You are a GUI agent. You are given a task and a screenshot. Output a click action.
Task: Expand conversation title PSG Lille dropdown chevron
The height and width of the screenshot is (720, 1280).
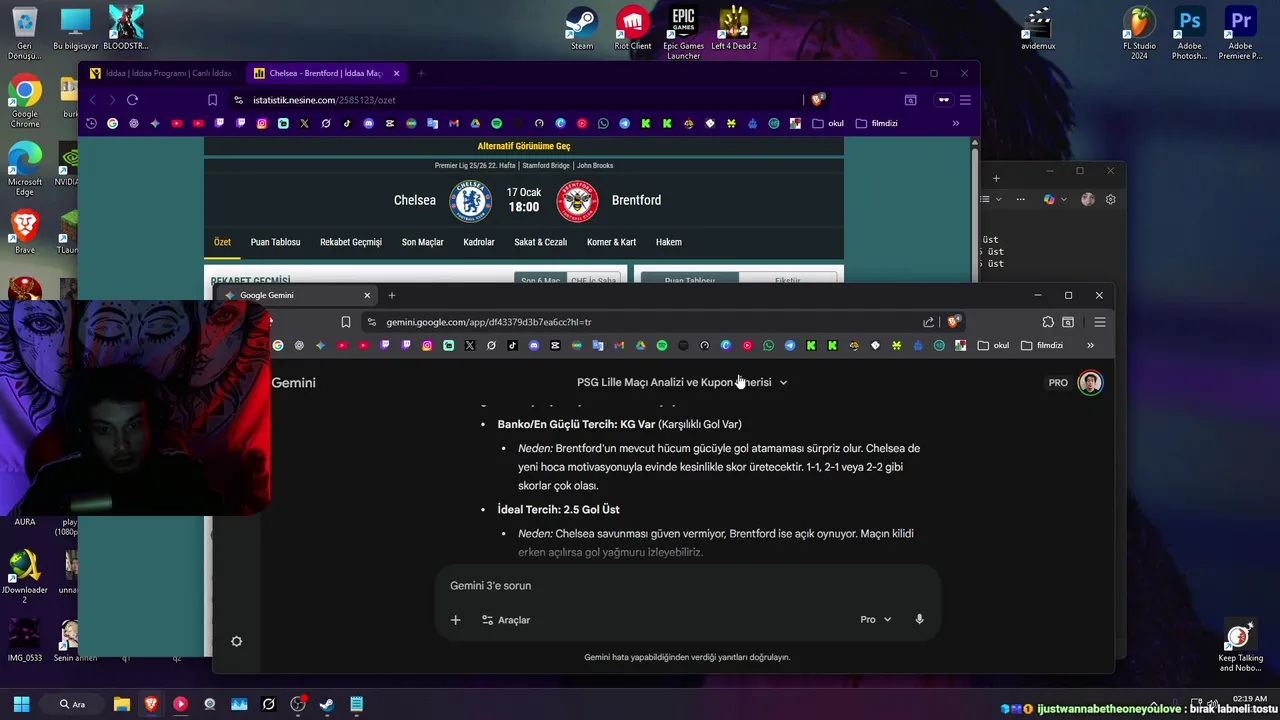click(x=783, y=383)
